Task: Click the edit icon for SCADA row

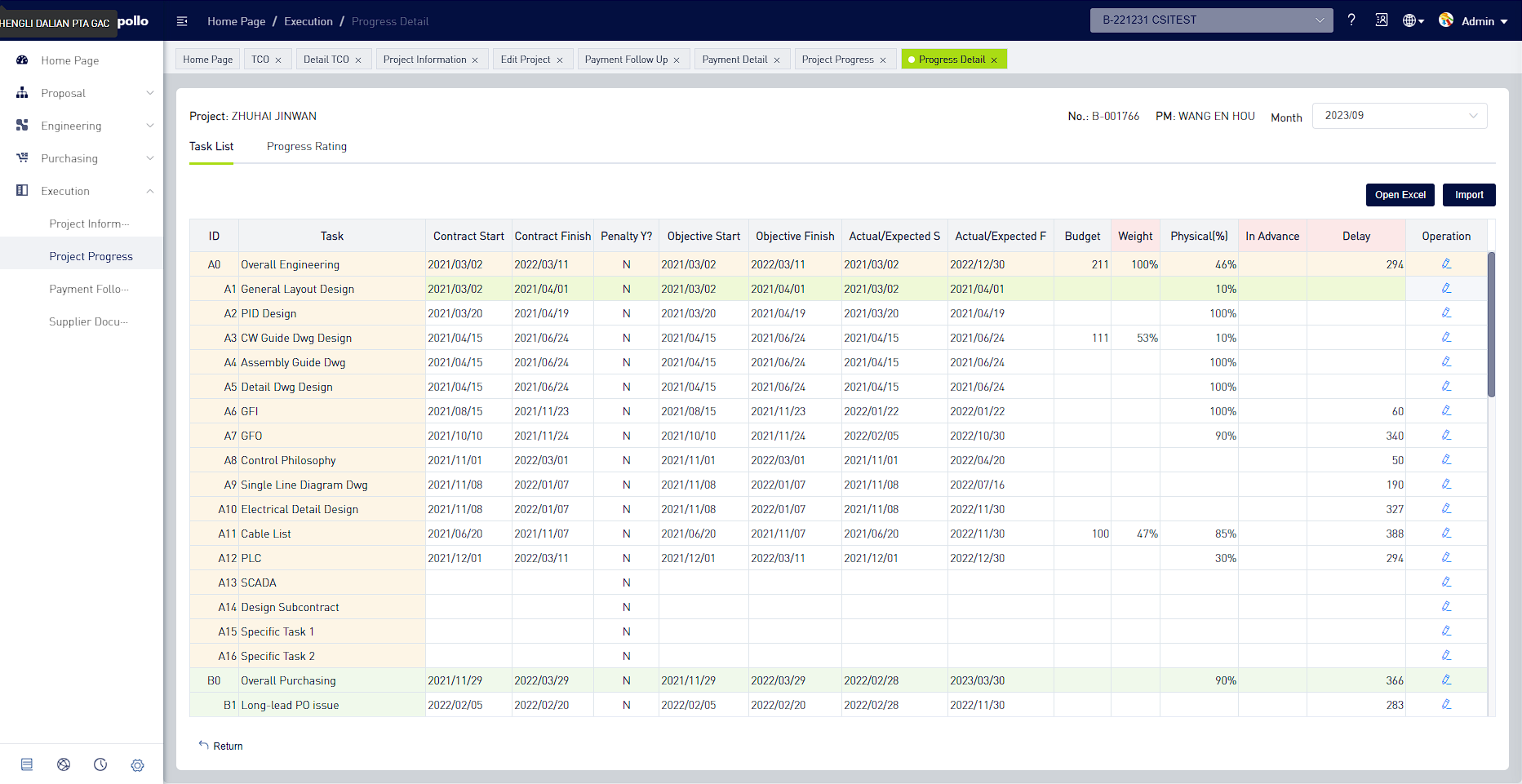Action: (1446, 582)
